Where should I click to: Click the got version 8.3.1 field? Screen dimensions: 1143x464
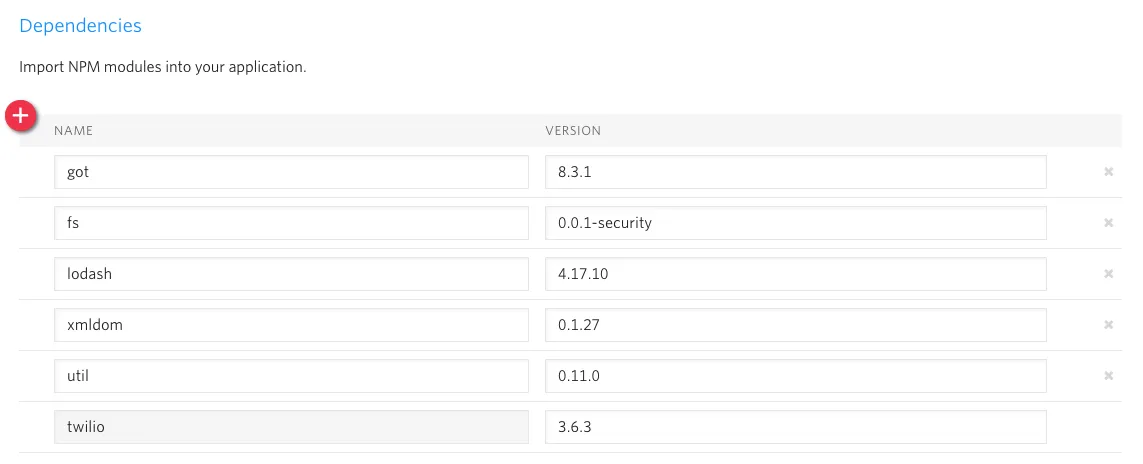[795, 172]
